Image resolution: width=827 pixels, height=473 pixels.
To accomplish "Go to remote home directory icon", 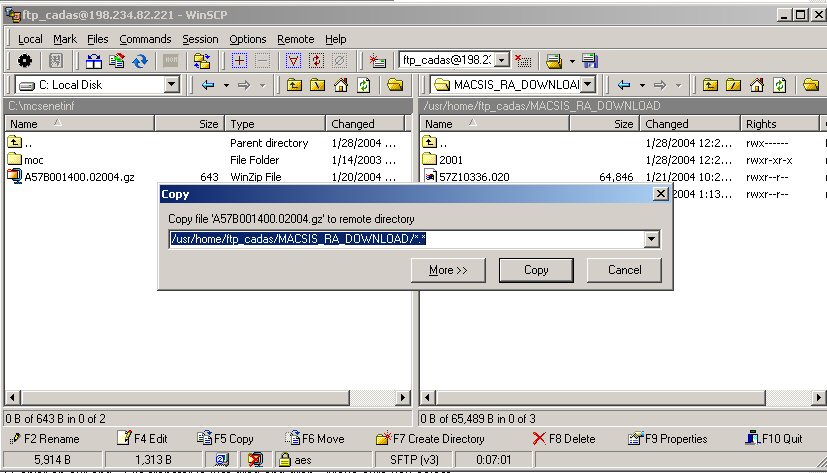I will coord(757,84).
